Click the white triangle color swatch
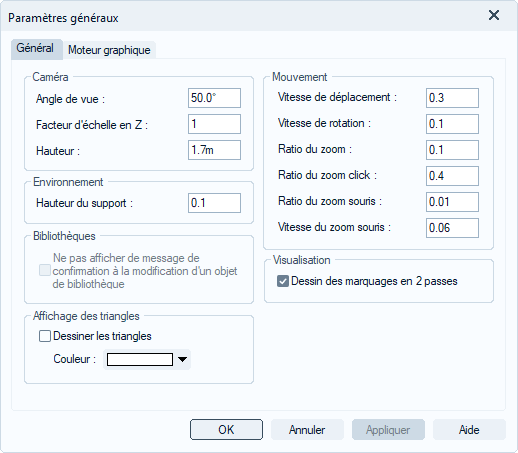 (x=140, y=359)
